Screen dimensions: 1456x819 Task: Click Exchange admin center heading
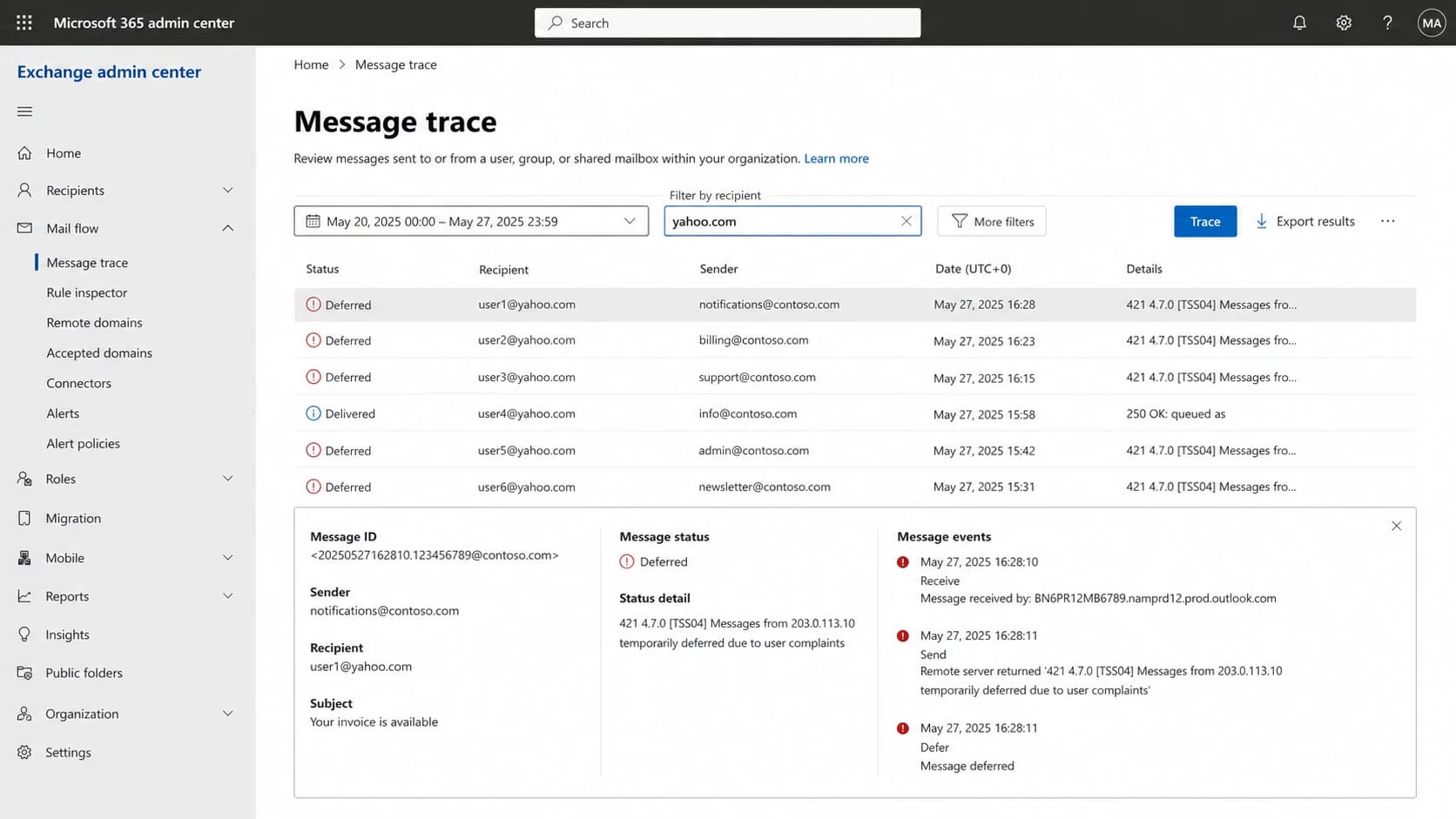(109, 71)
